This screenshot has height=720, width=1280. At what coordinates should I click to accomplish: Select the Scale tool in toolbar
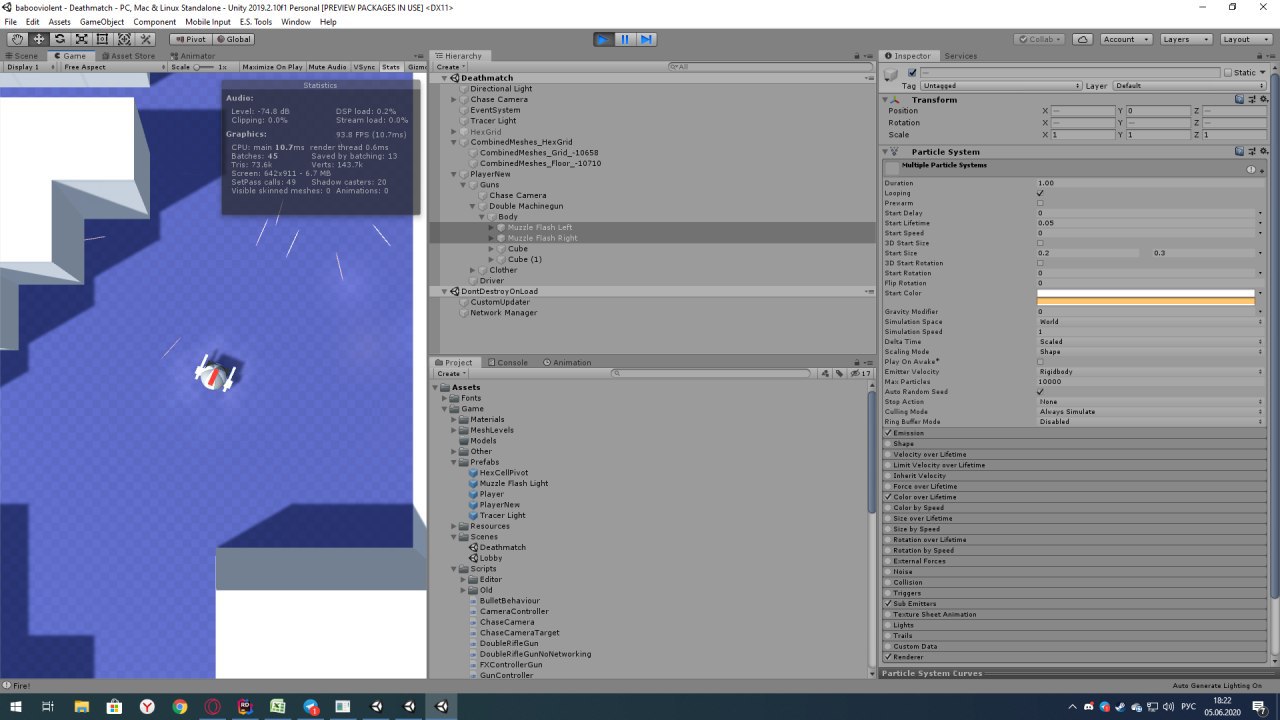(x=81, y=39)
